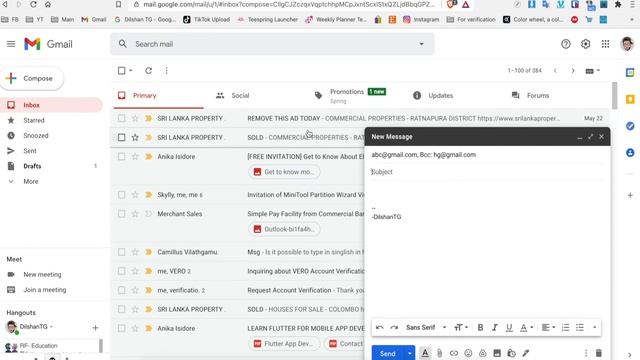Open Google Tasks side panel icon
This screenshot has width=640, height=360.
click(630, 126)
